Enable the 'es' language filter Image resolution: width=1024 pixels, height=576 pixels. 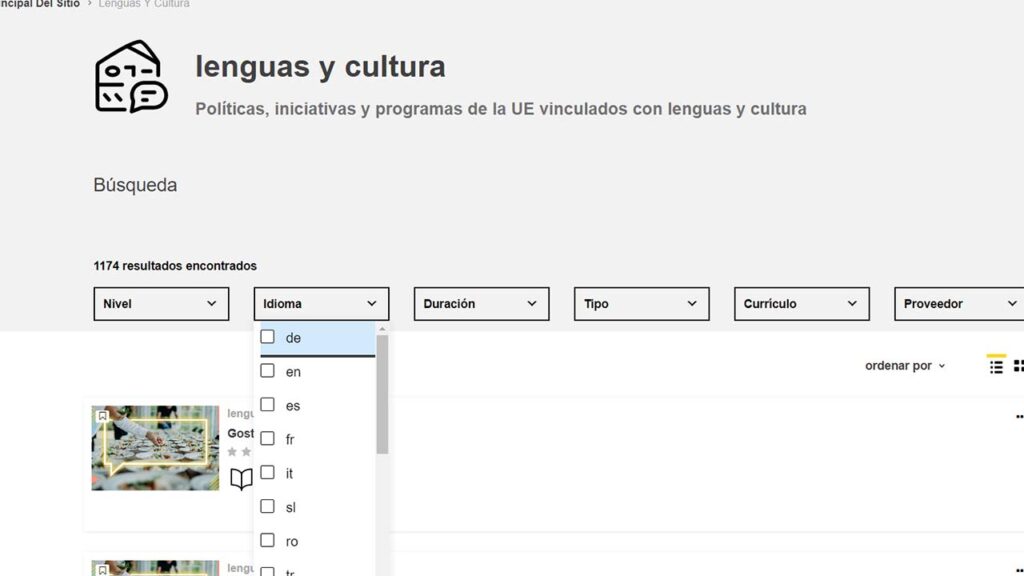pyautogui.click(x=268, y=405)
